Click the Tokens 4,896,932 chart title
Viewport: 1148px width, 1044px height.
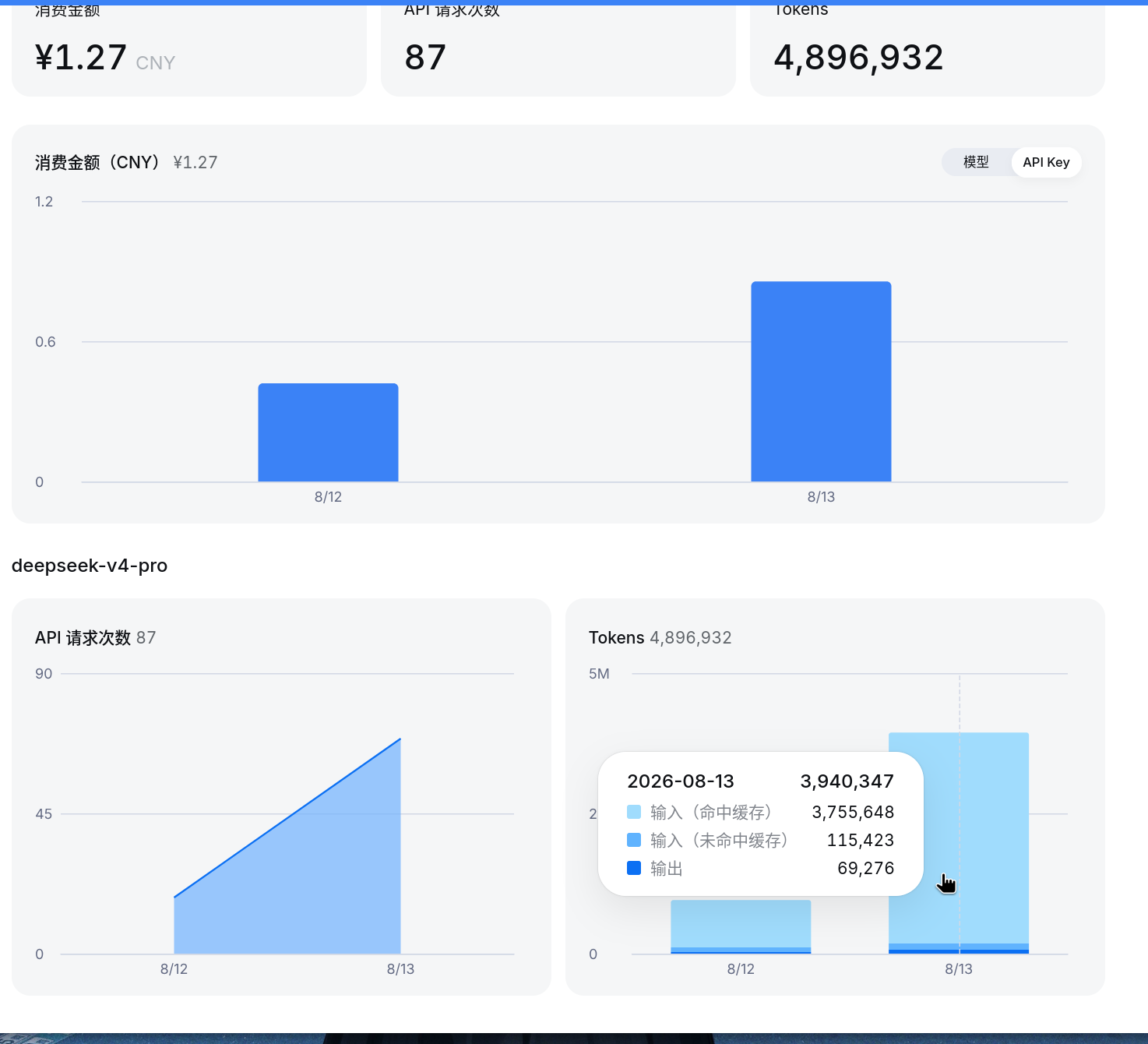[x=660, y=637]
